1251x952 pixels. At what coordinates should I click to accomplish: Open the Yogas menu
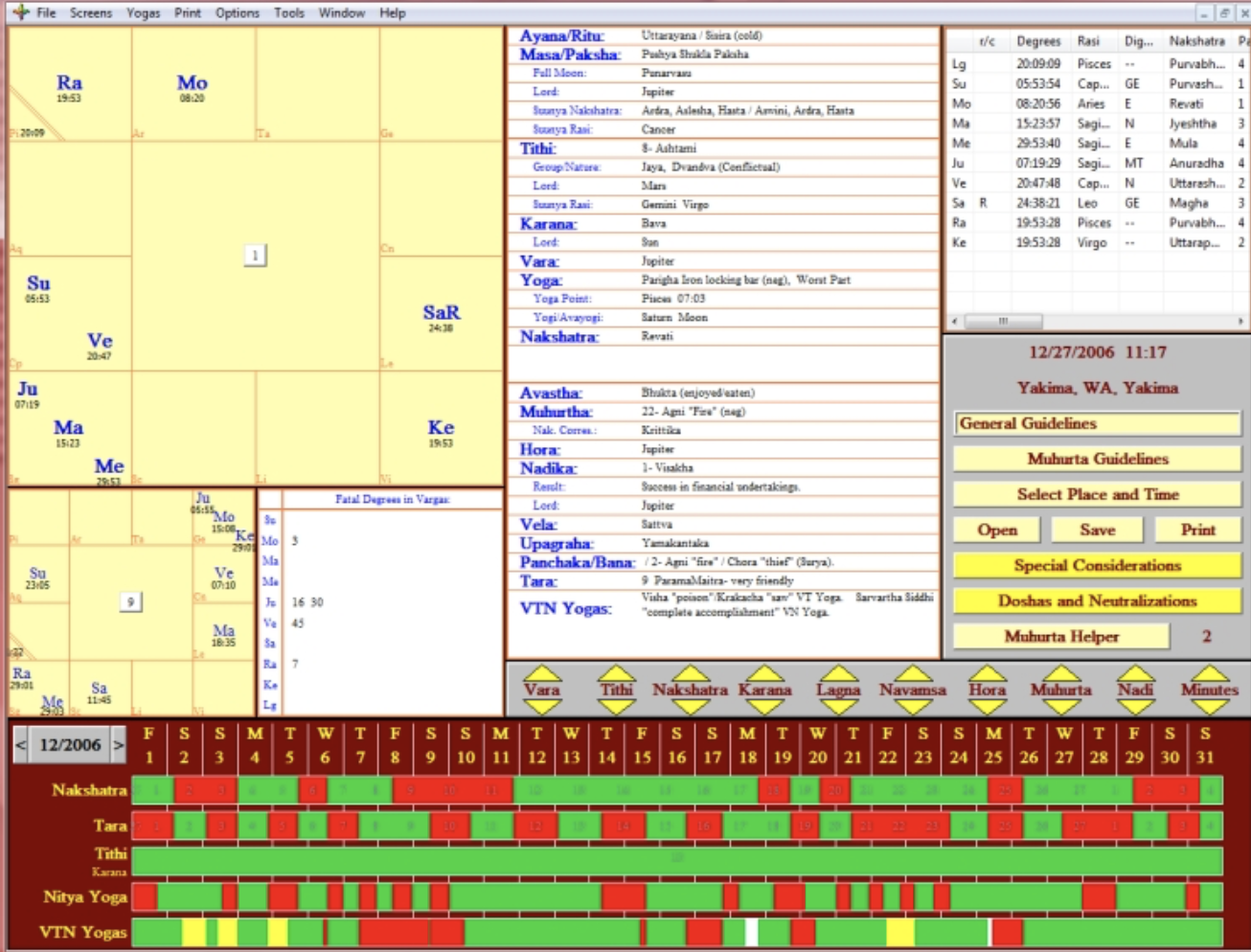tap(144, 12)
